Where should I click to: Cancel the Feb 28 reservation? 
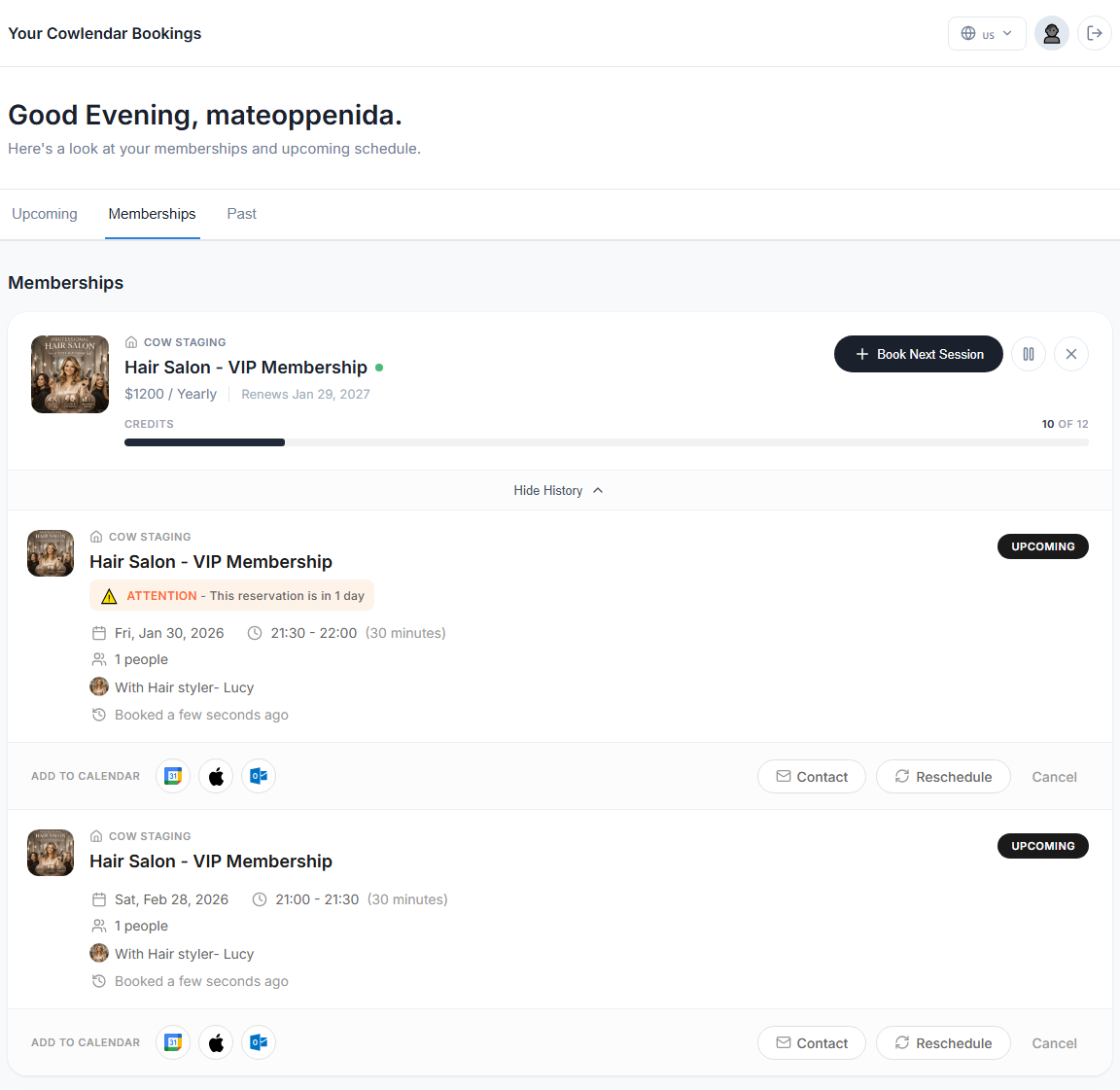[x=1054, y=1042]
